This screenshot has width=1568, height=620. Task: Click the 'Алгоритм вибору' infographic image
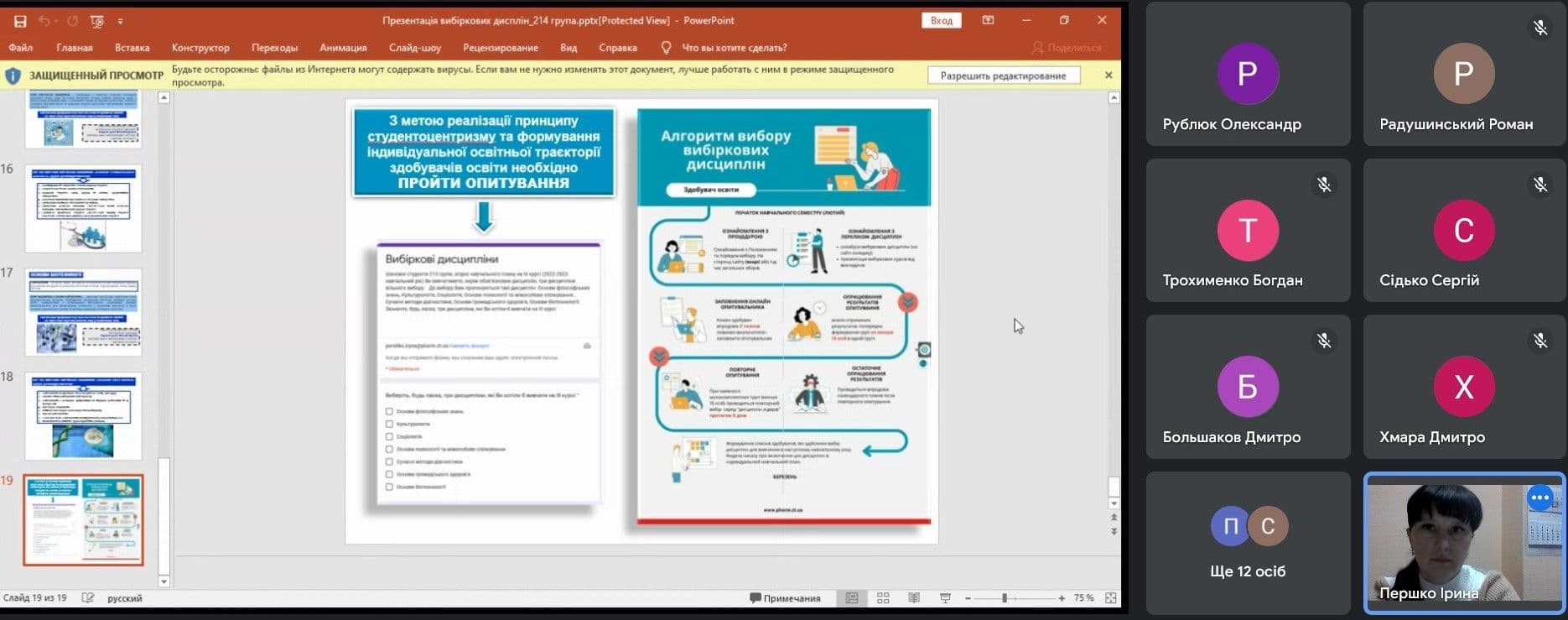[x=784, y=315]
